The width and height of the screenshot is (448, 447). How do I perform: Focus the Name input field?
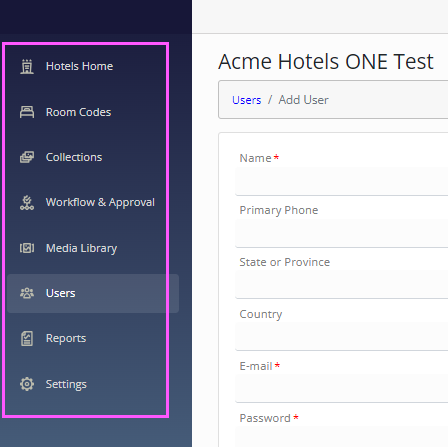click(342, 181)
